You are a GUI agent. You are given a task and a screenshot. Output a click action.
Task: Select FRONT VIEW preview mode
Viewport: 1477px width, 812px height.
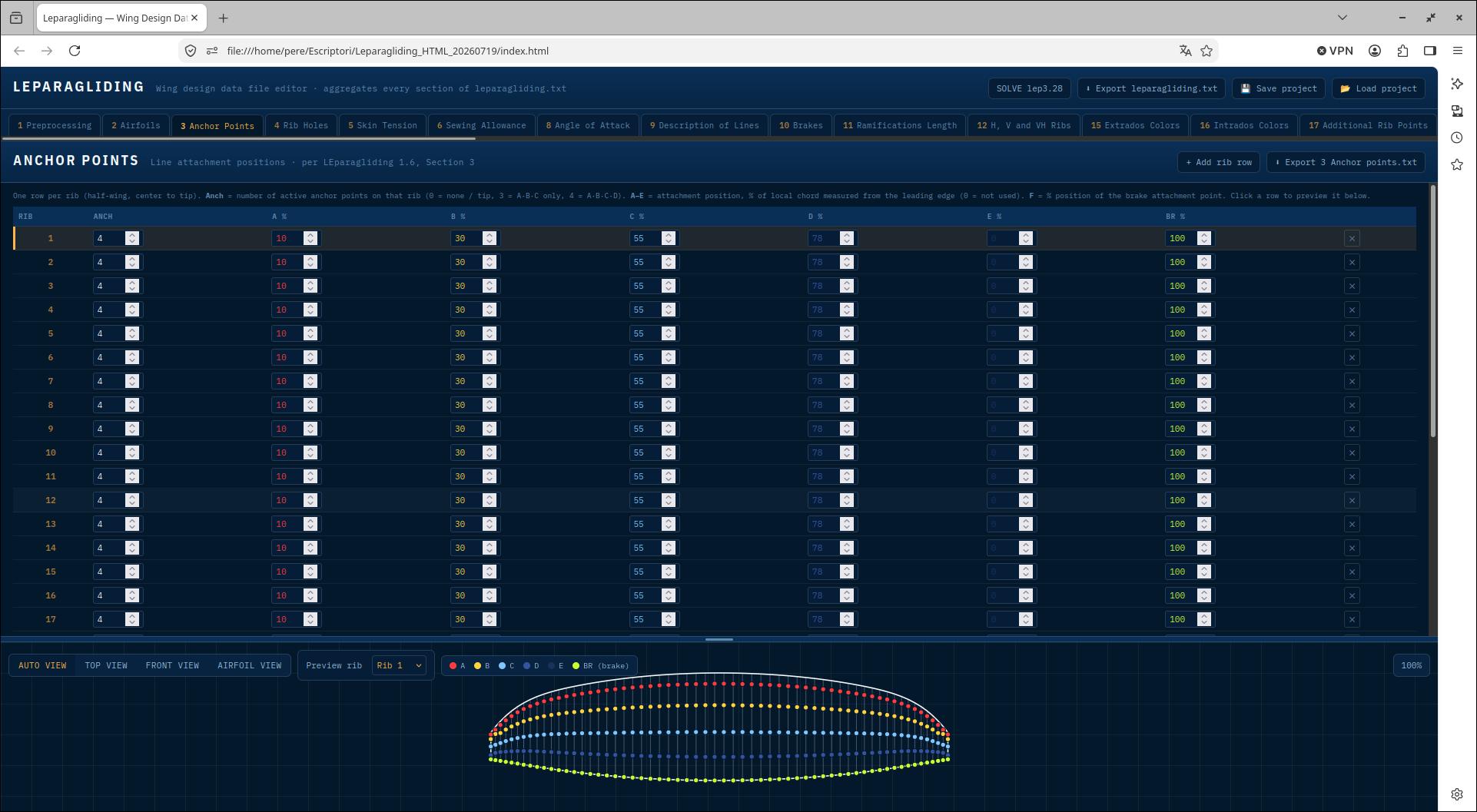[x=172, y=665]
